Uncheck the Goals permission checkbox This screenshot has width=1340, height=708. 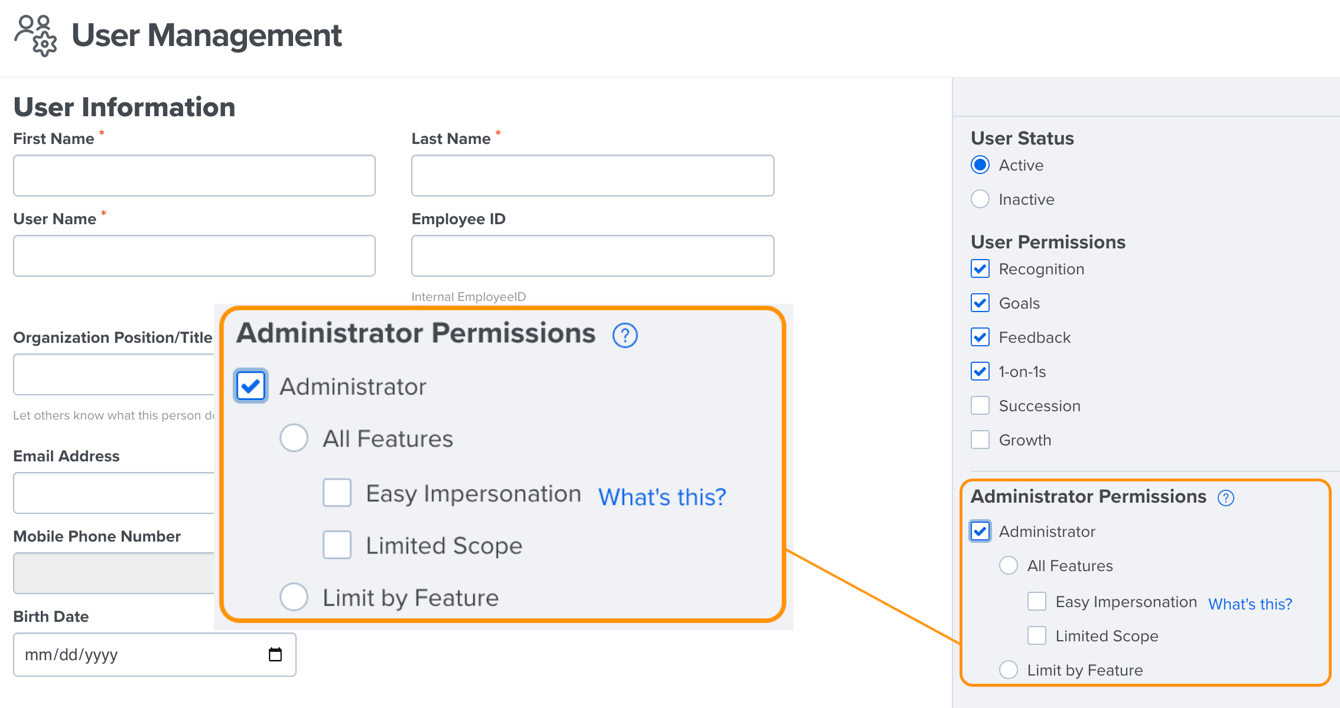pyautogui.click(x=980, y=303)
